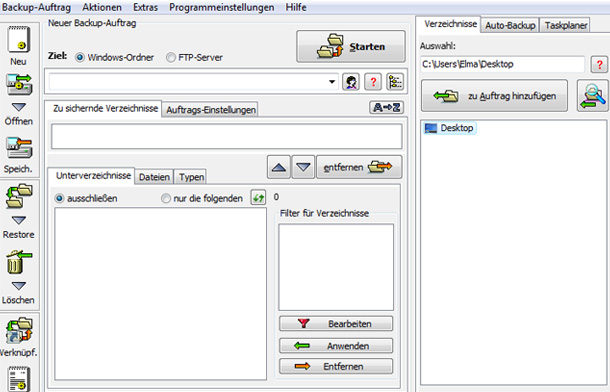Select the ausschließen option
The width and height of the screenshot is (610, 392).
pyautogui.click(x=59, y=198)
